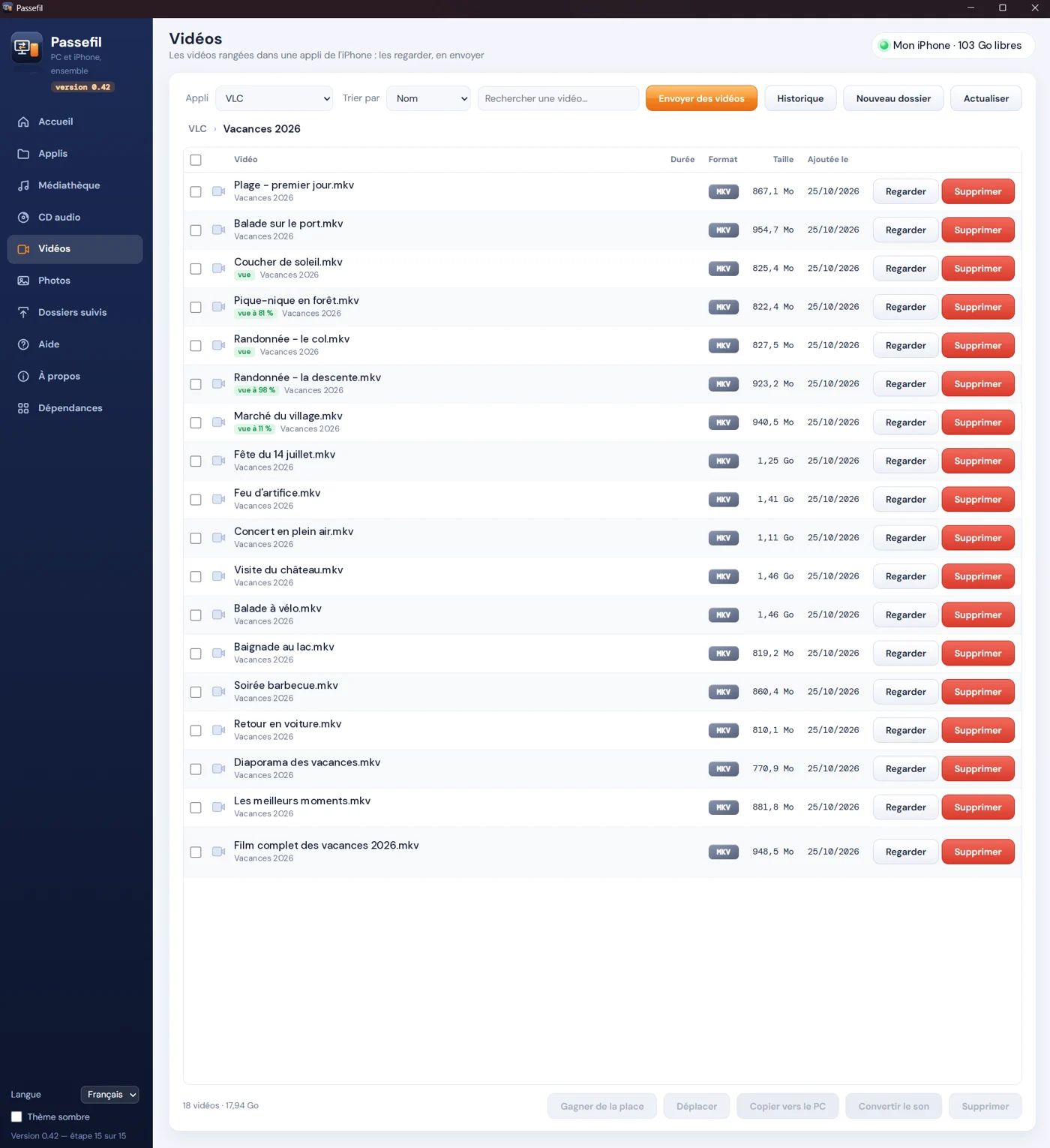Click video icon beside Soirée barbecue.mkv

(x=218, y=692)
